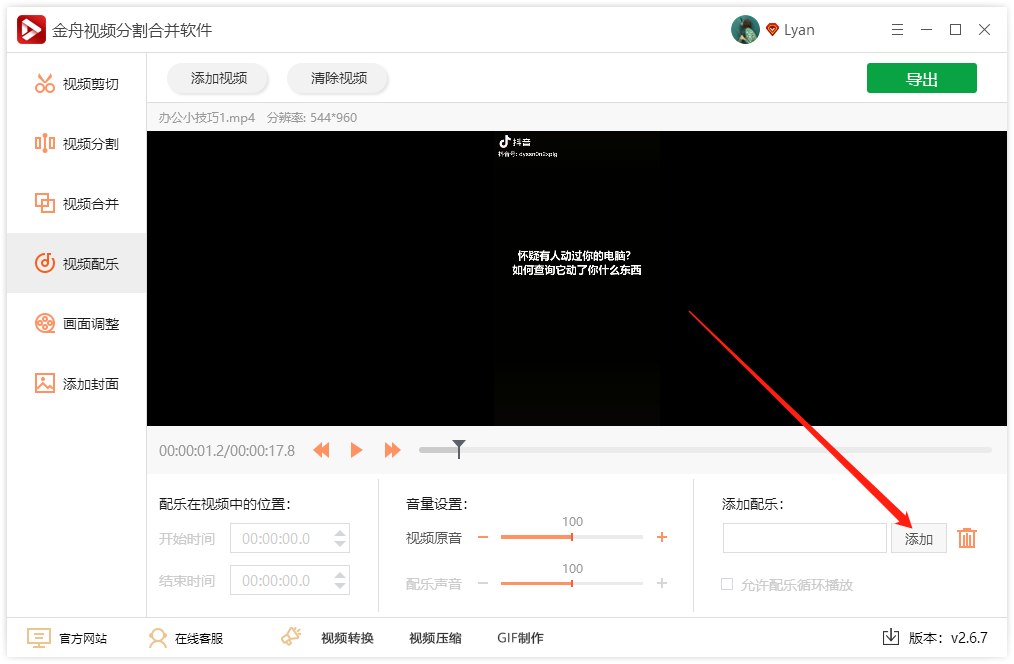This screenshot has height=664, width=1014.
Task: Open the GIF制作 GIF maker link
Action: point(520,638)
